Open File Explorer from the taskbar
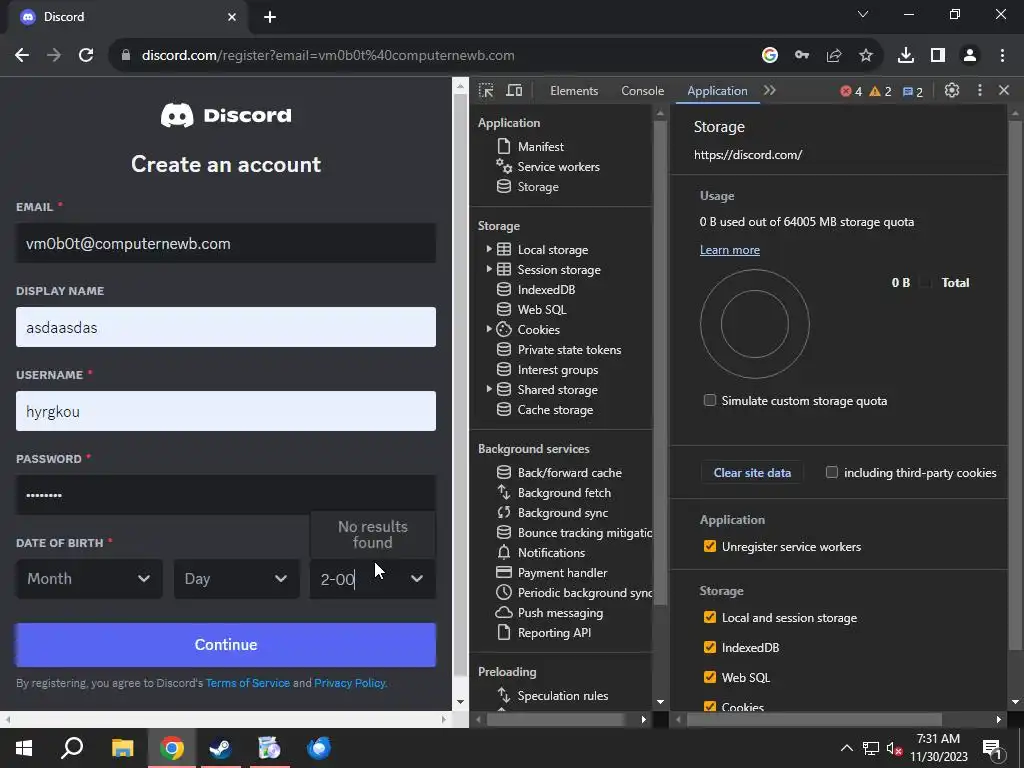The image size is (1024, 768). point(122,748)
